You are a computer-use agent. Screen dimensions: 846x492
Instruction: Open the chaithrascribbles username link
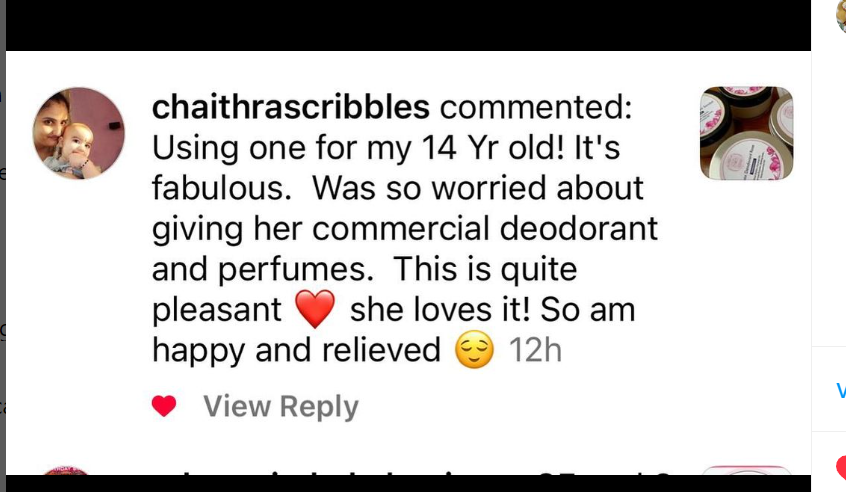click(x=291, y=107)
